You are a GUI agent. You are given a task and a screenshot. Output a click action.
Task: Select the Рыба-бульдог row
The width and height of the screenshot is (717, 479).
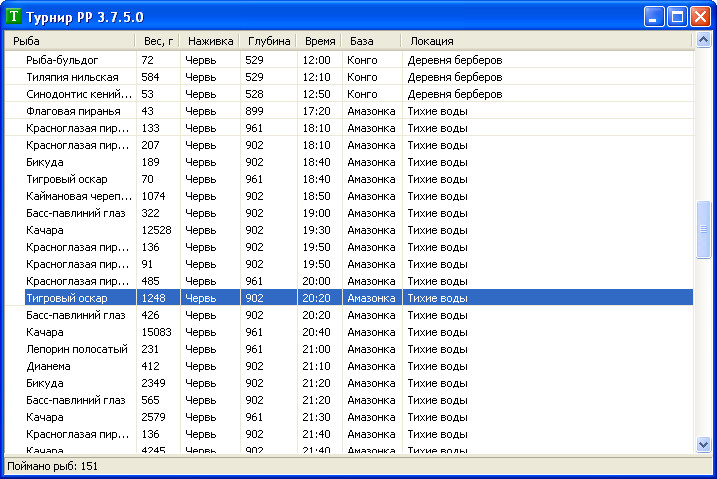pyautogui.click(x=349, y=60)
